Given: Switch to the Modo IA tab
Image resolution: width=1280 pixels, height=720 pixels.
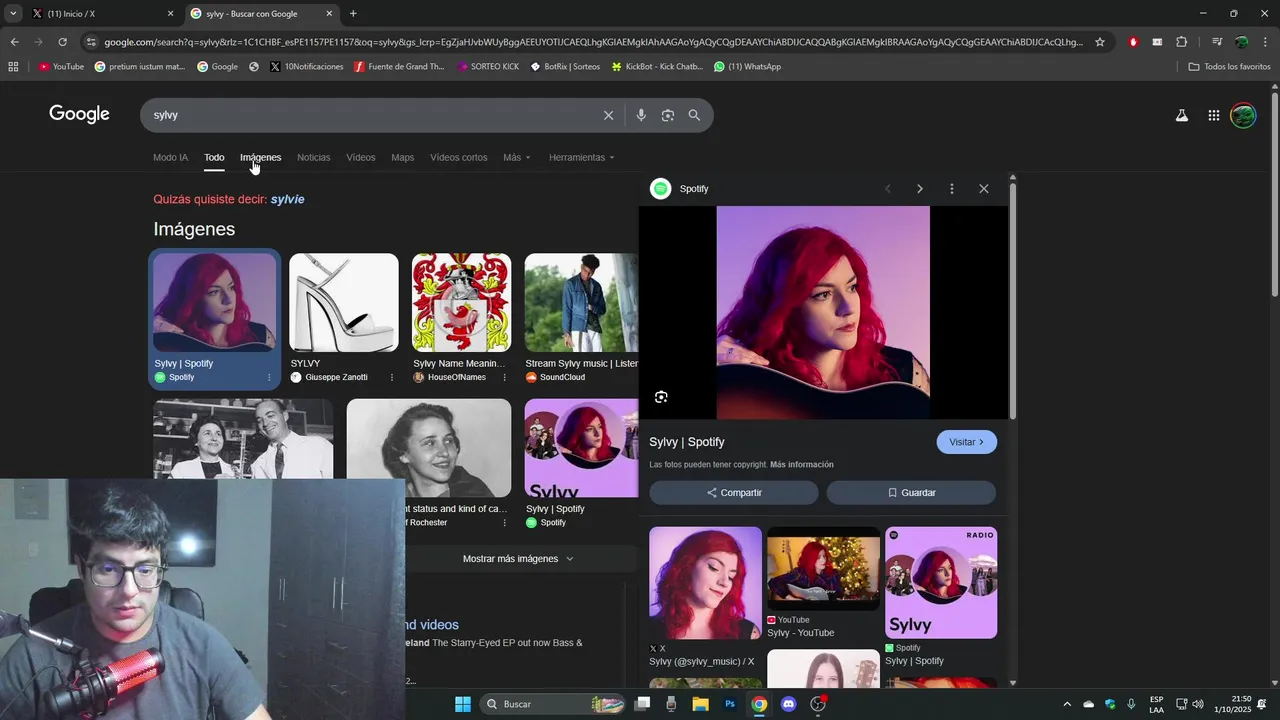Looking at the screenshot, I should [x=170, y=158].
